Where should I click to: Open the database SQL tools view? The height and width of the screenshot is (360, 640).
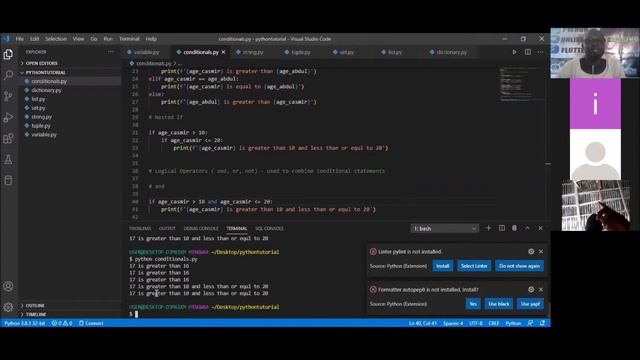8,180
